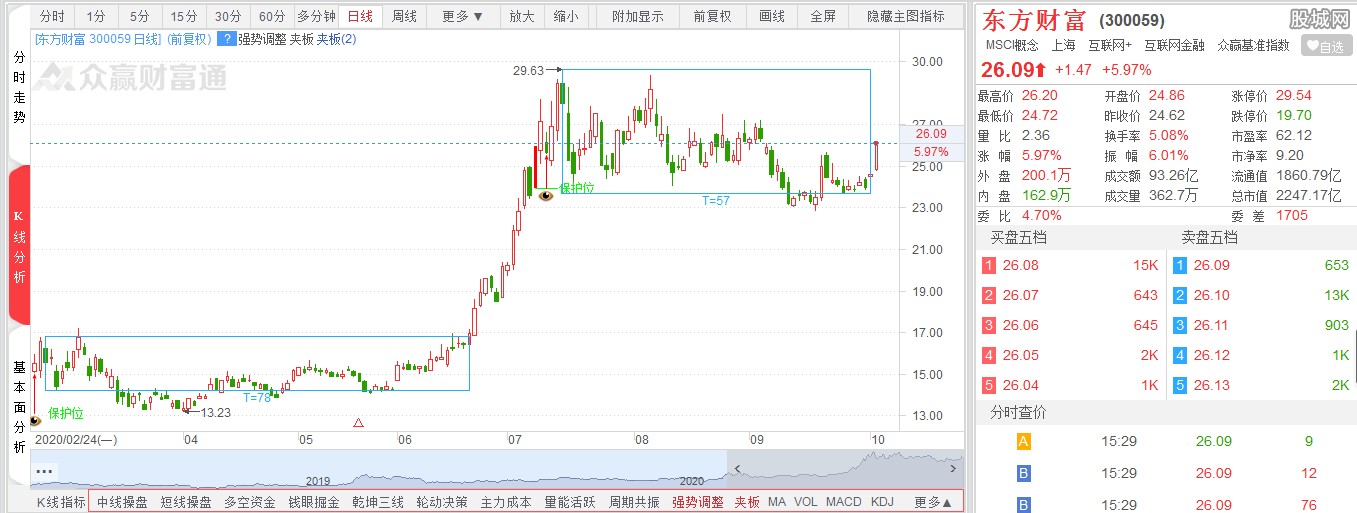Switch to the 周线 weekly chart tab
The image size is (1357, 513).
pyautogui.click(x=404, y=16)
